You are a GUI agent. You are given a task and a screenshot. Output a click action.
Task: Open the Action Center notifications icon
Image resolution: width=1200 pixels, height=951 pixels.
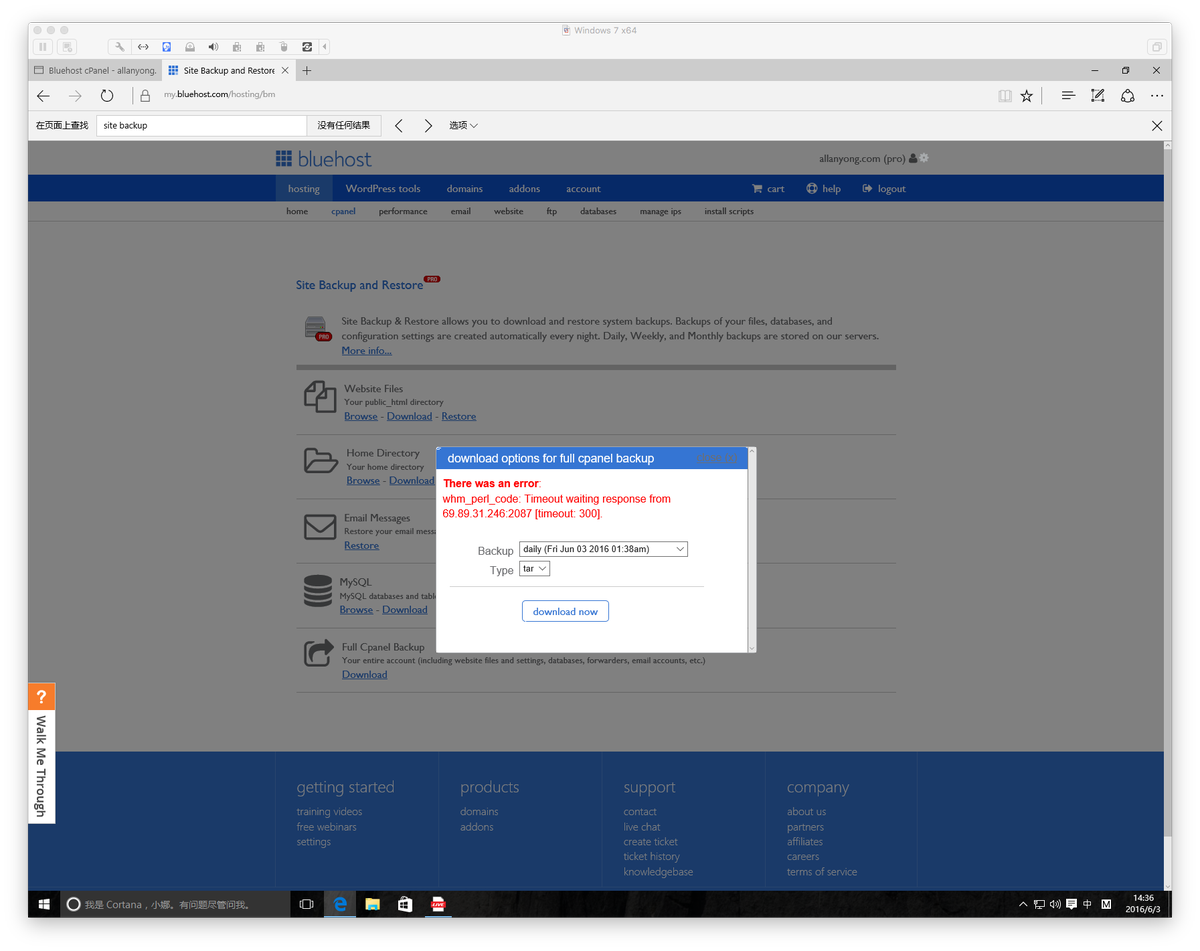tap(1072, 904)
